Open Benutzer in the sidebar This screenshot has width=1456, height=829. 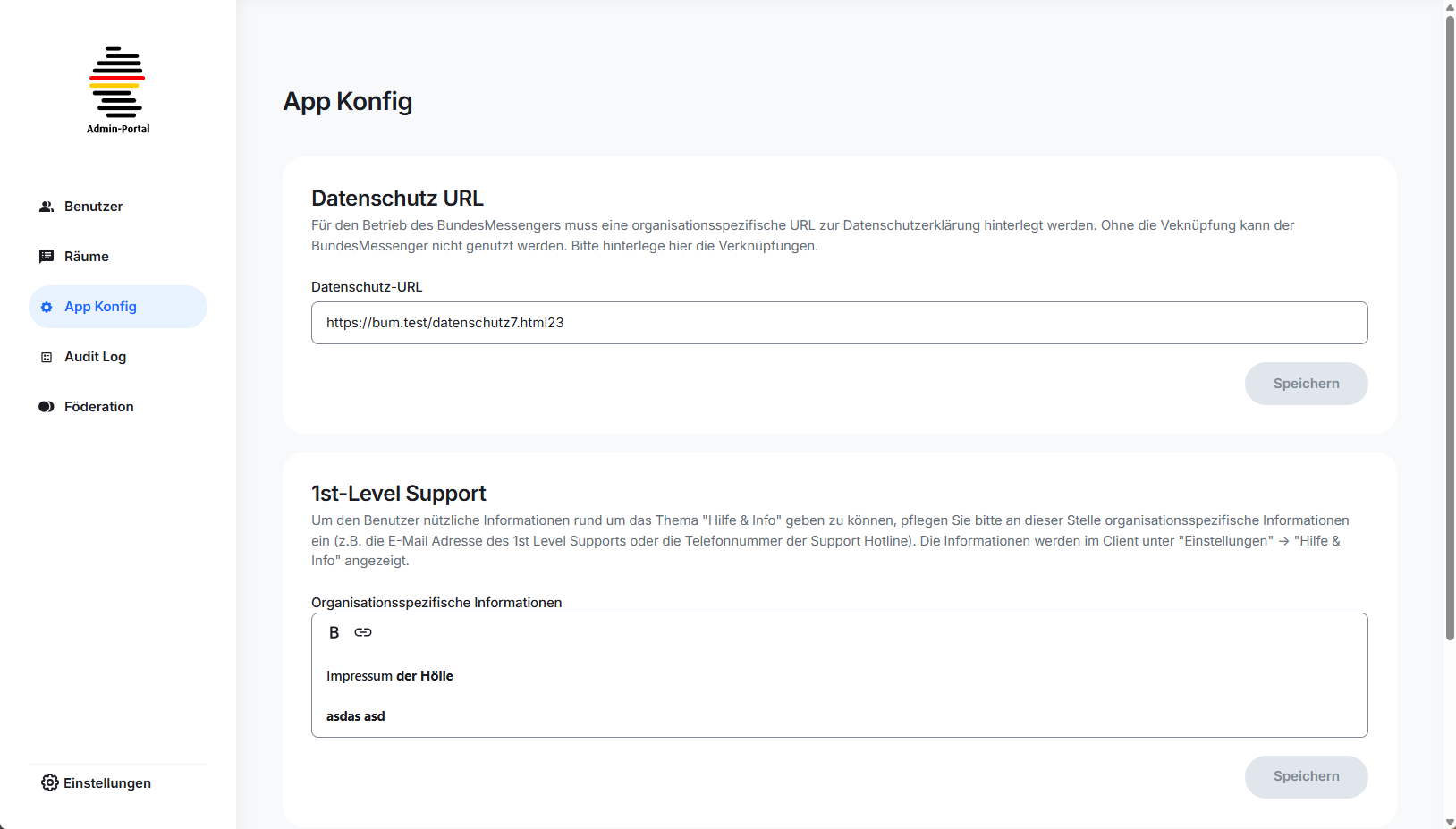pyautogui.click(x=118, y=207)
